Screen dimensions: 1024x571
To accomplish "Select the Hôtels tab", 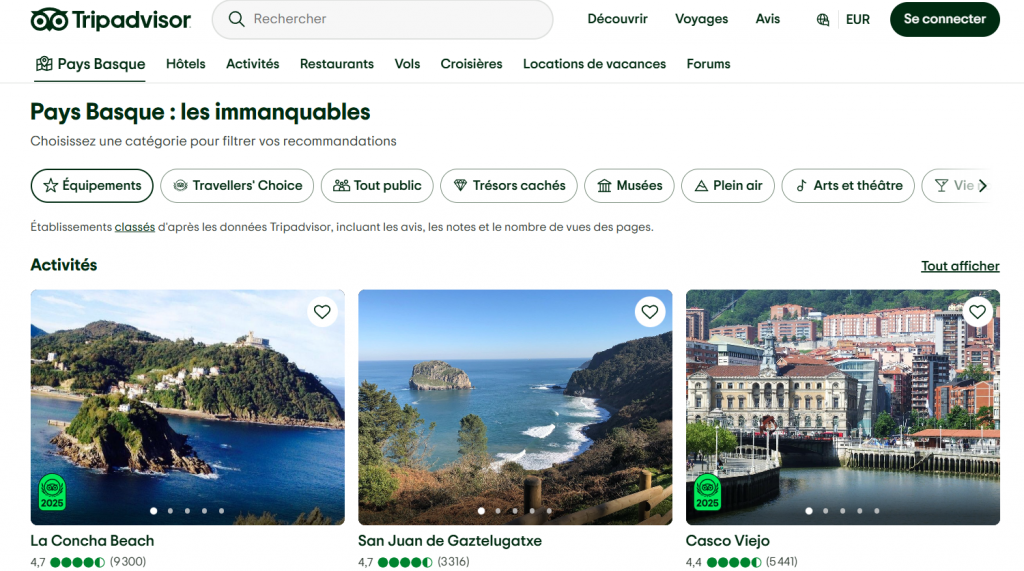I will point(185,64).
